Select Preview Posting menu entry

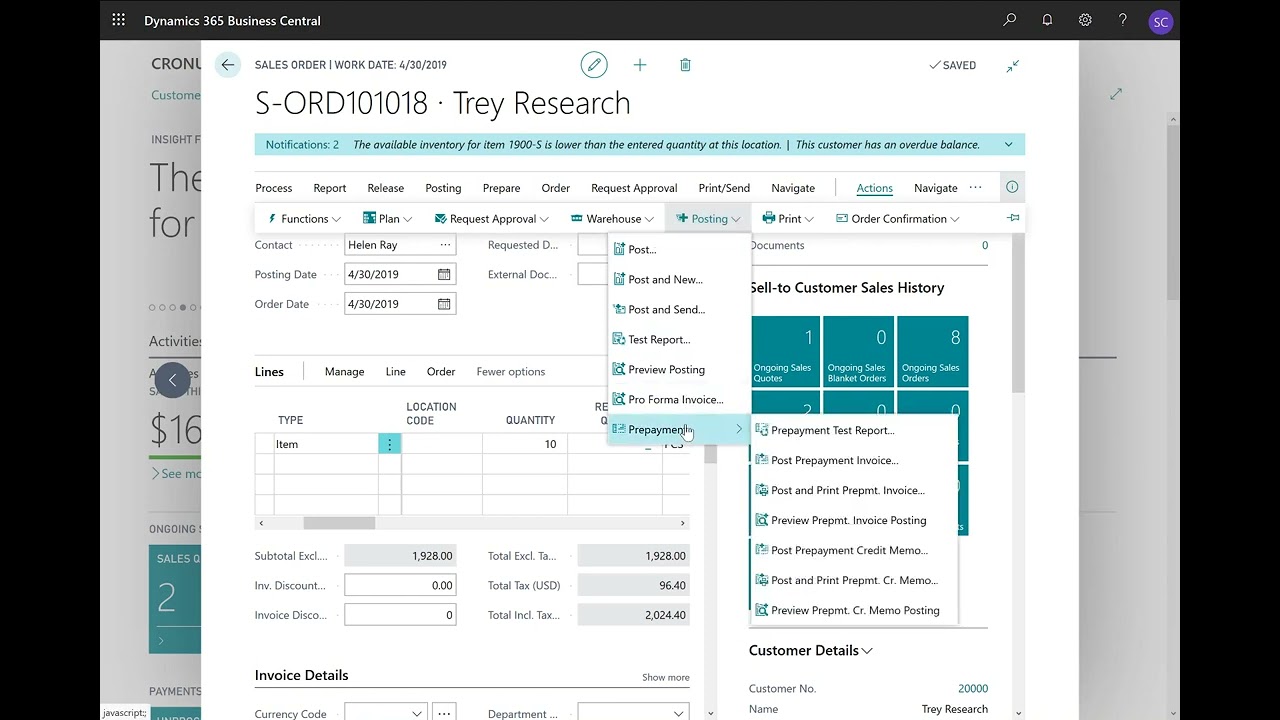click(678, 369)
